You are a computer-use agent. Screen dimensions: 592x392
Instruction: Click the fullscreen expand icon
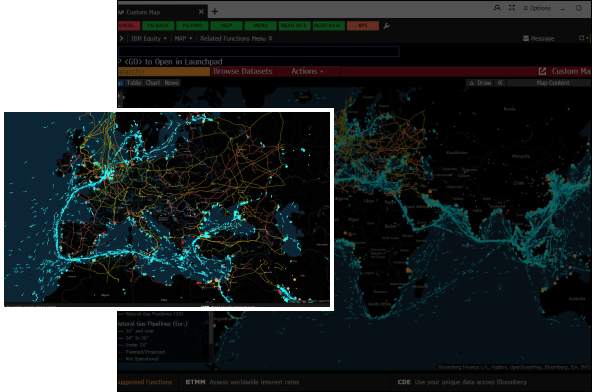(512, 8)
